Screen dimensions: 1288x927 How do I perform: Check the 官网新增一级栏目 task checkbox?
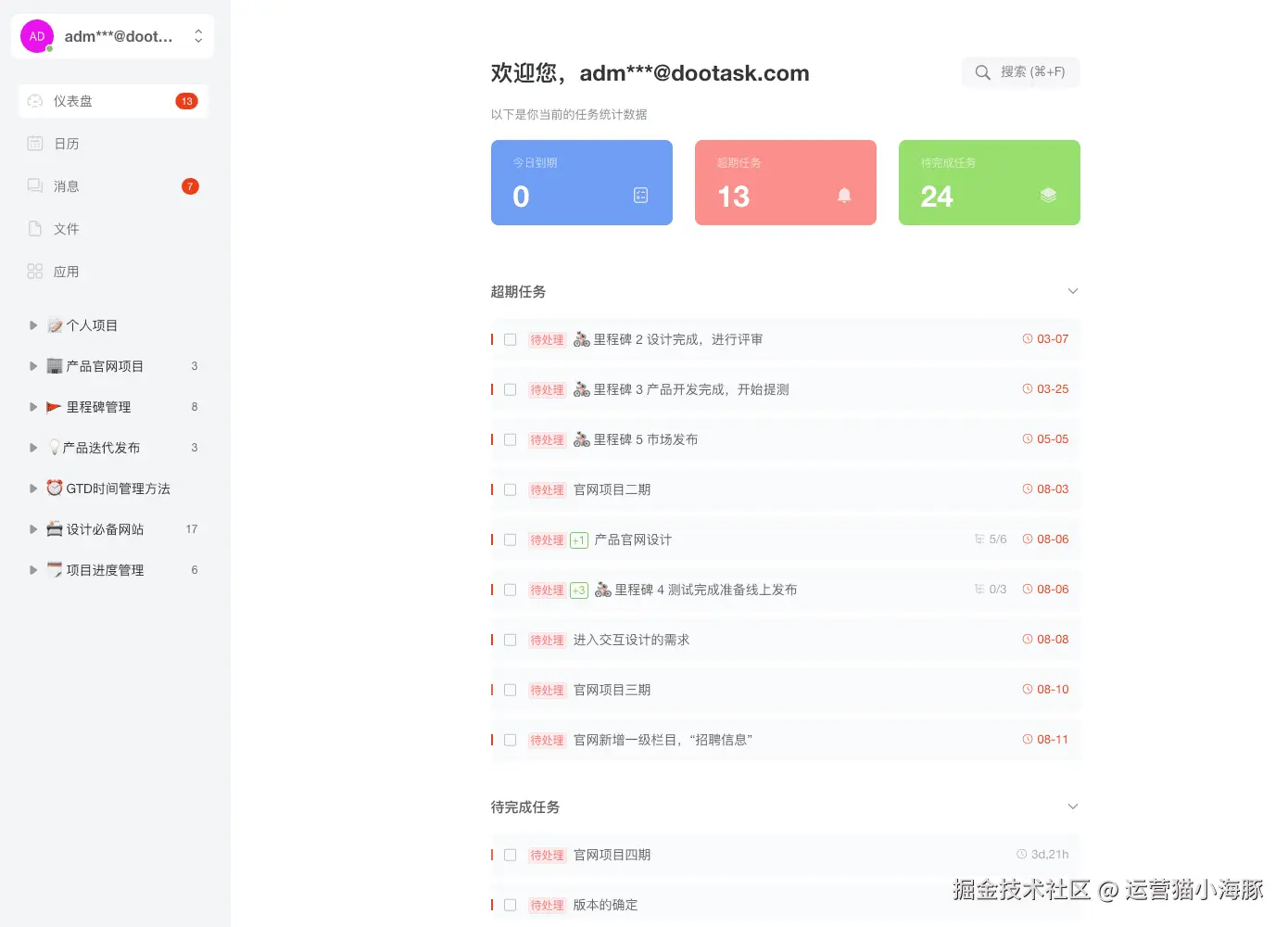(x=510, y=740)
